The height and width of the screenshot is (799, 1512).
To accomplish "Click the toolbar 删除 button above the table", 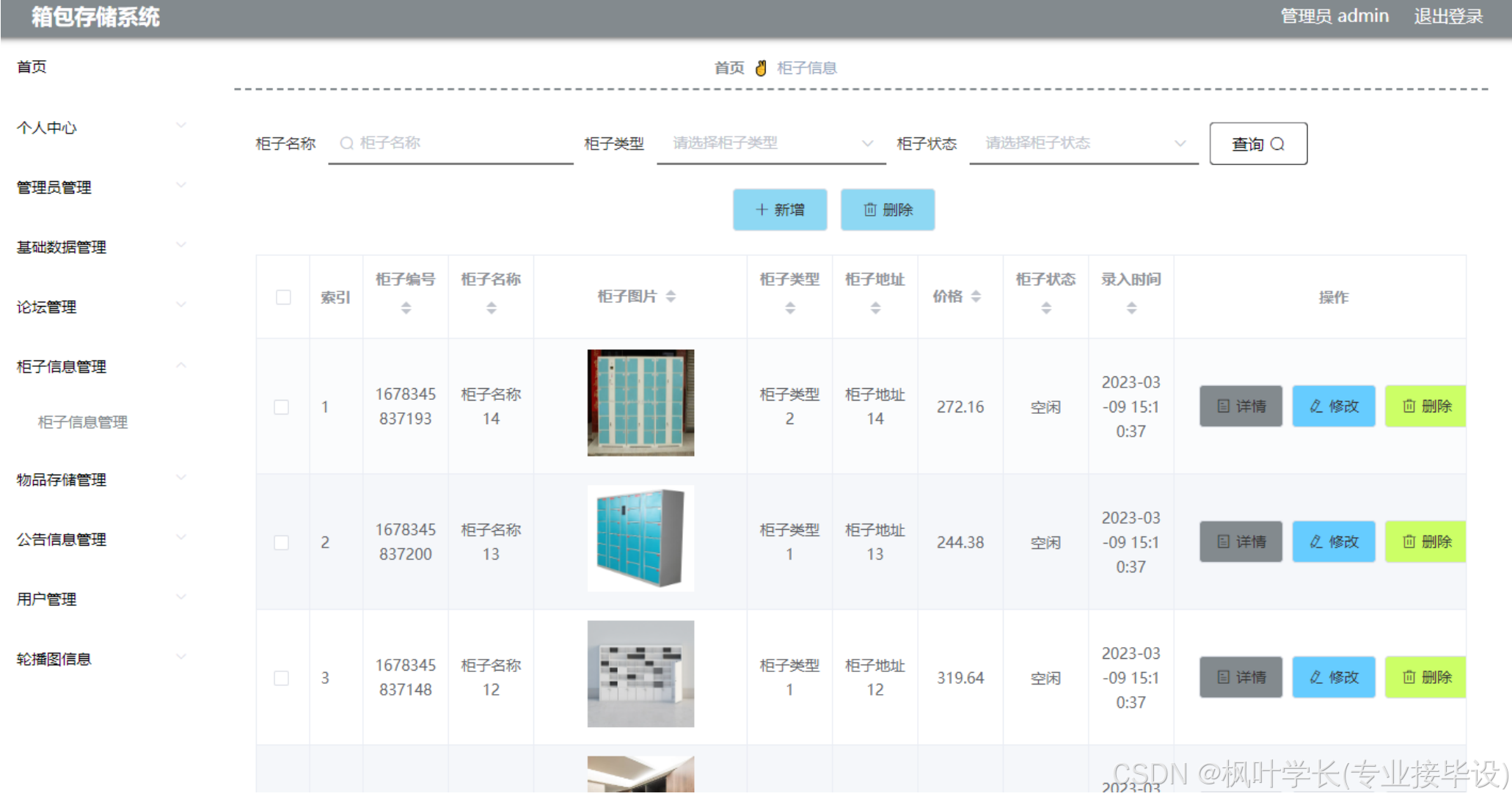I will [x=888, y=210].
